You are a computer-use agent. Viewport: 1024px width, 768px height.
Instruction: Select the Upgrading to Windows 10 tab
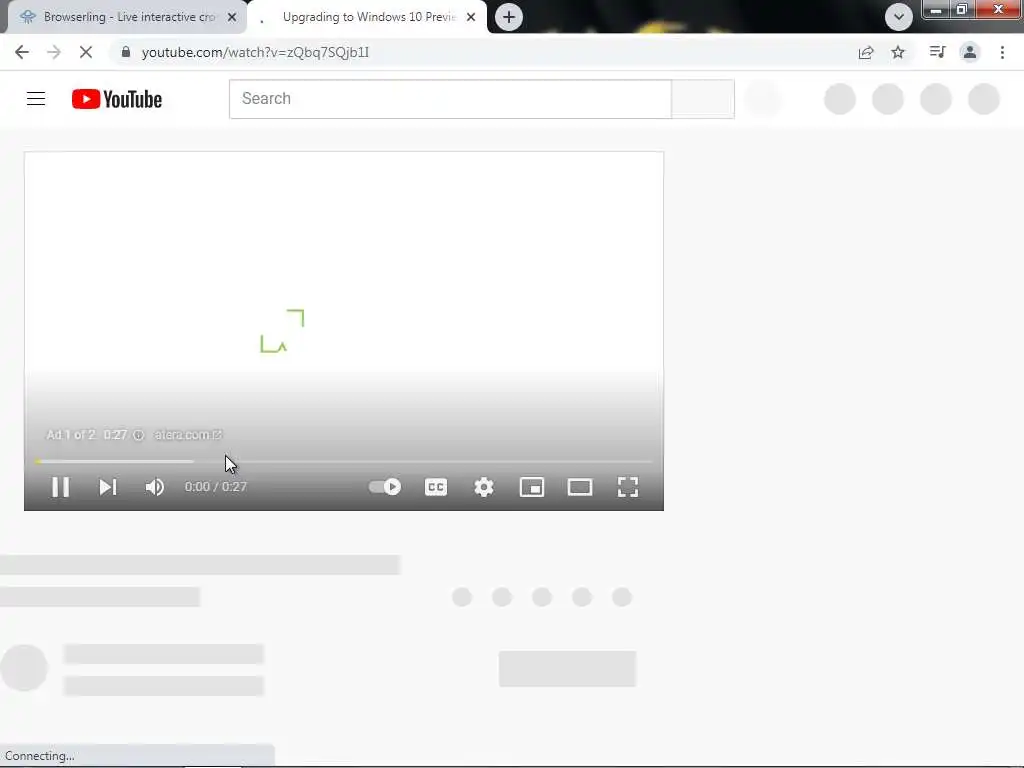(x=369, y=17)
